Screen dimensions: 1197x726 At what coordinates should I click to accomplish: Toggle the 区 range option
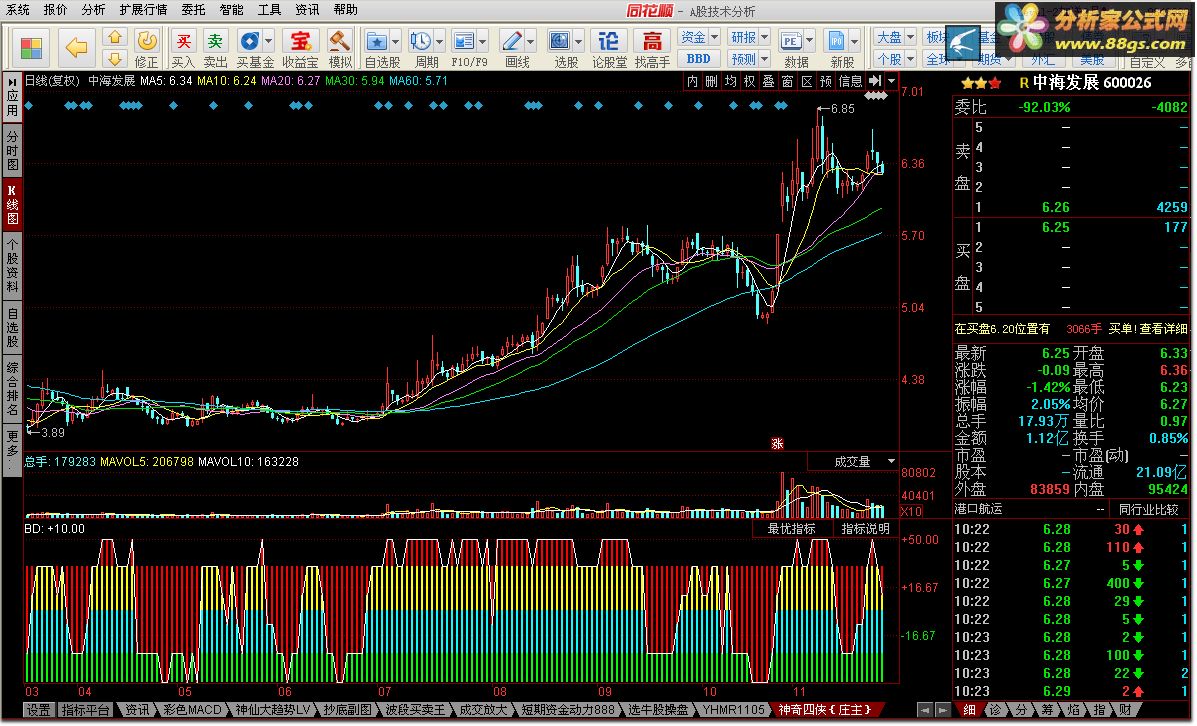[807, 81]
